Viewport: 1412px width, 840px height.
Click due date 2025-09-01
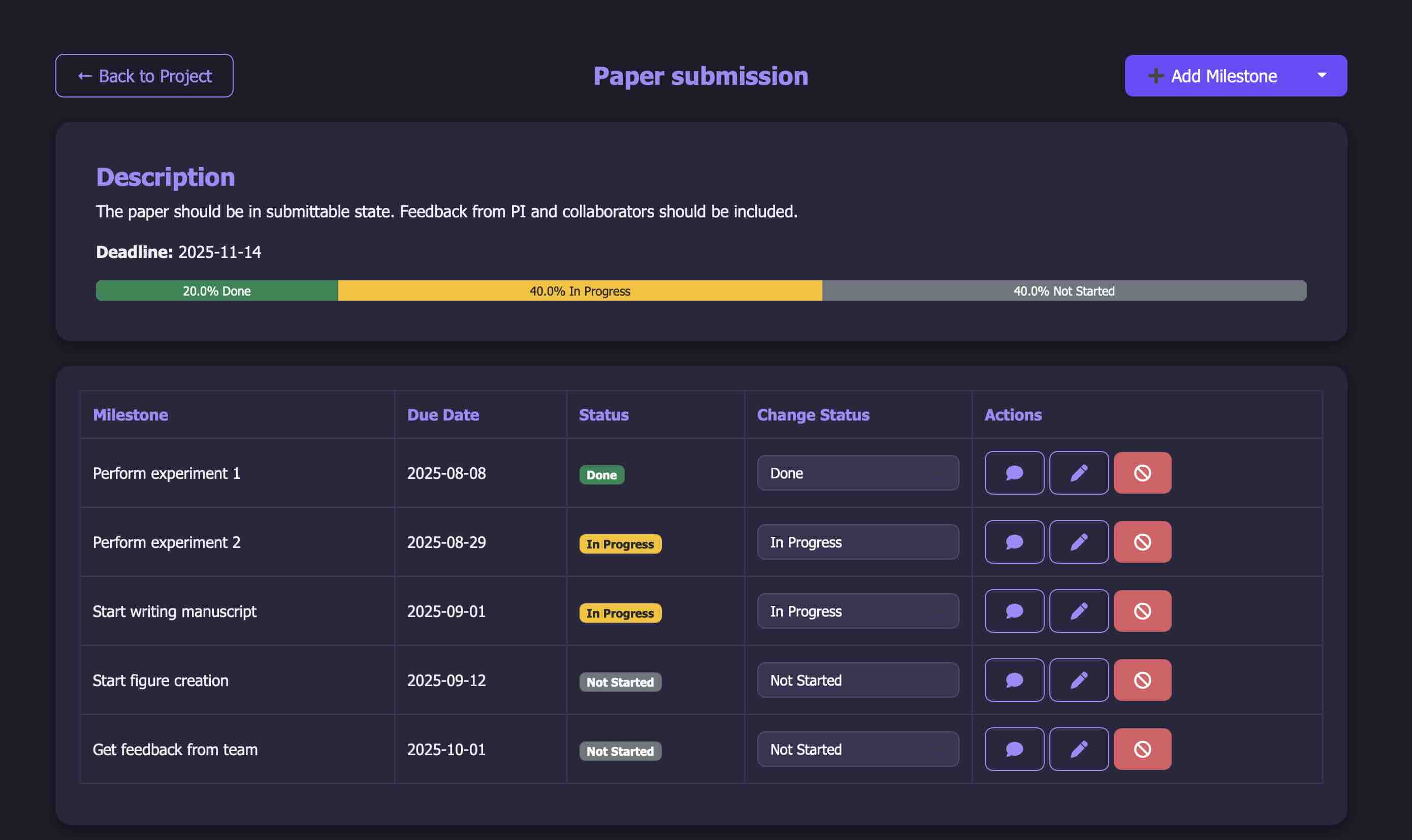coord(446,611)
